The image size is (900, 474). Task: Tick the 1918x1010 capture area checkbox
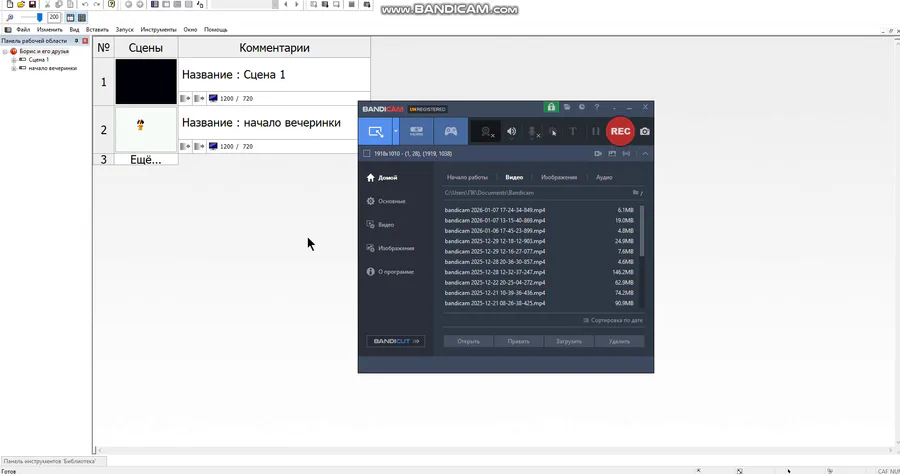click(367, 154)
